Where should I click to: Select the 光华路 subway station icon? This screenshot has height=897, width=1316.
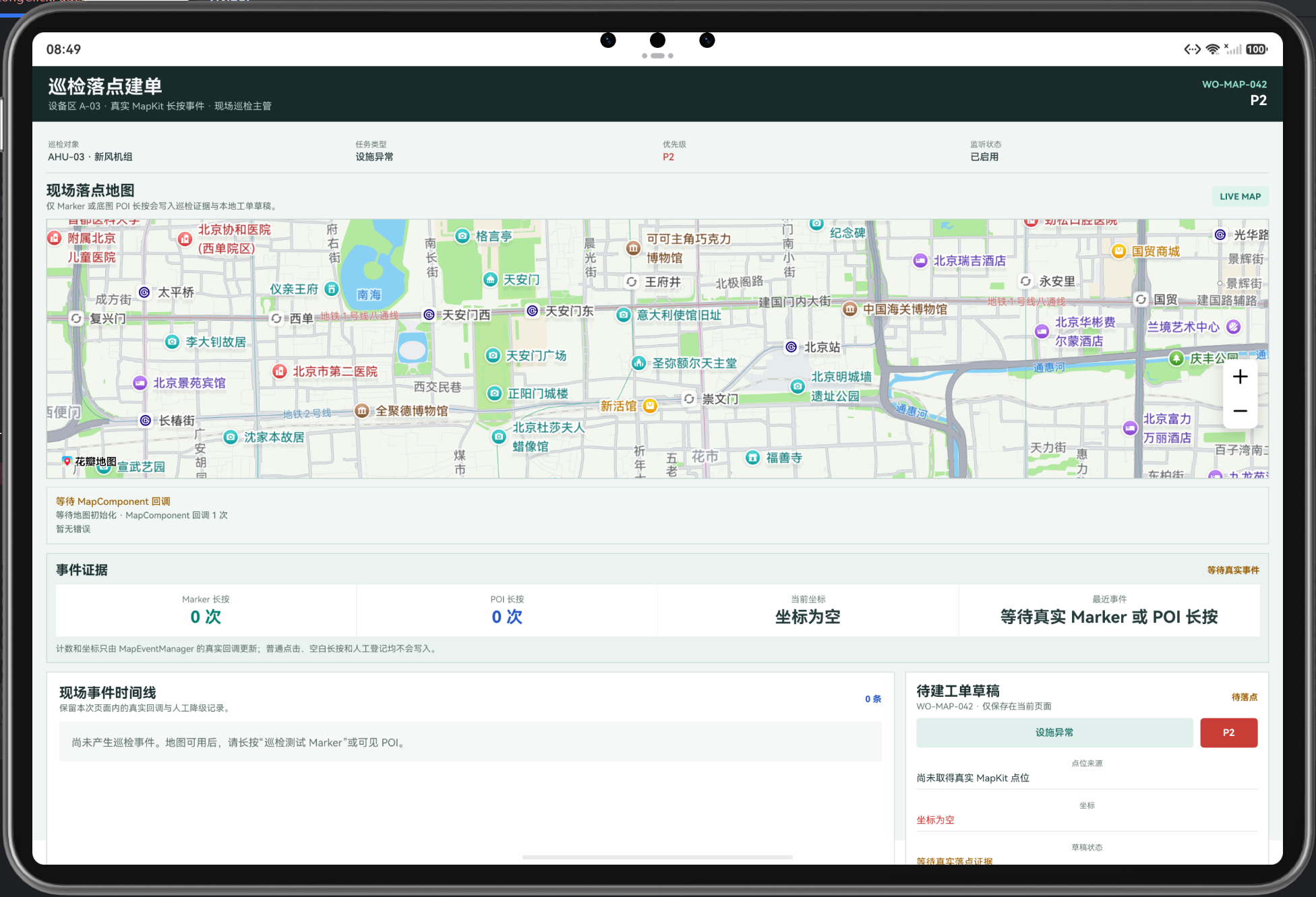pos(1220,235)
